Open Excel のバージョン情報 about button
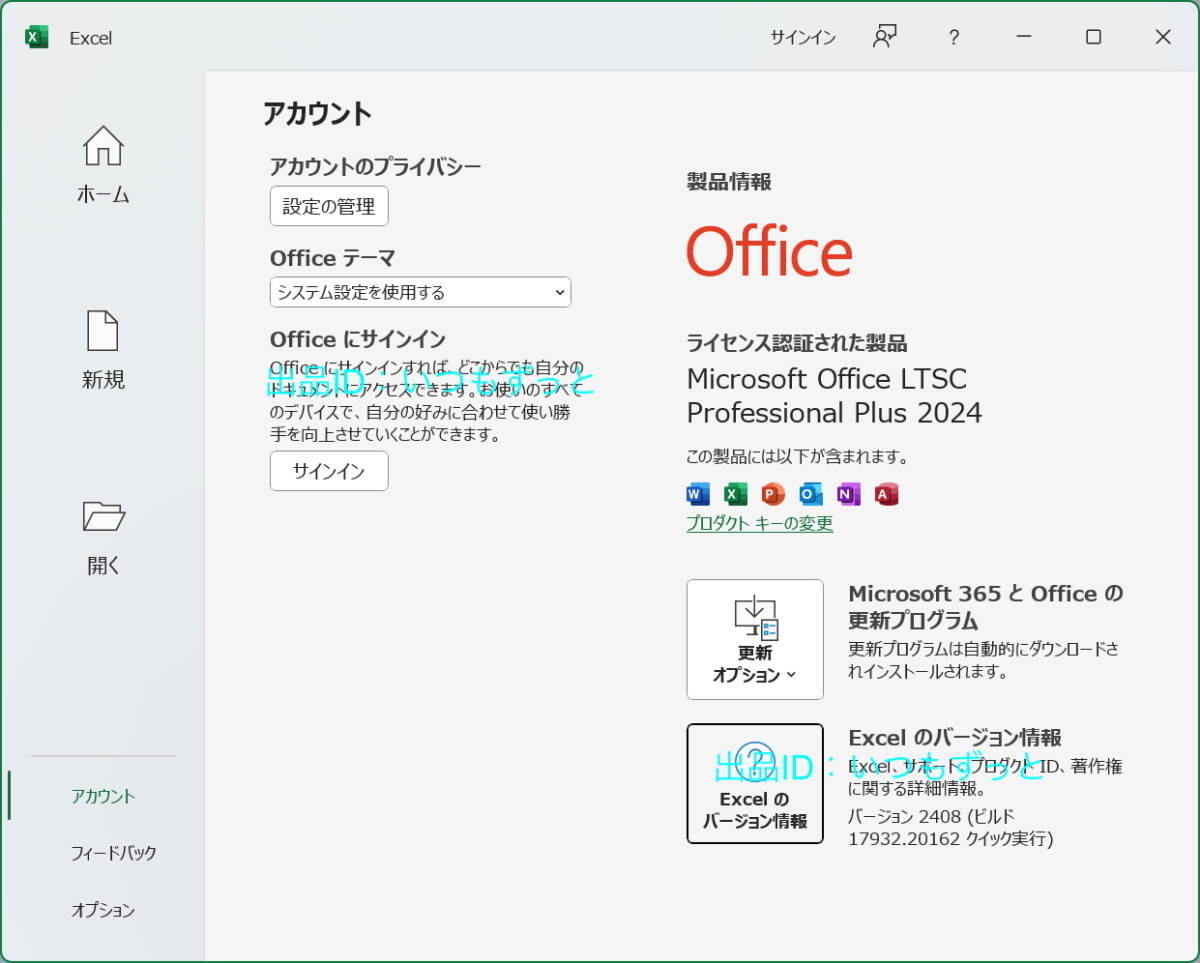Viewport: 1200px width, 963px height. click(755, 783)
